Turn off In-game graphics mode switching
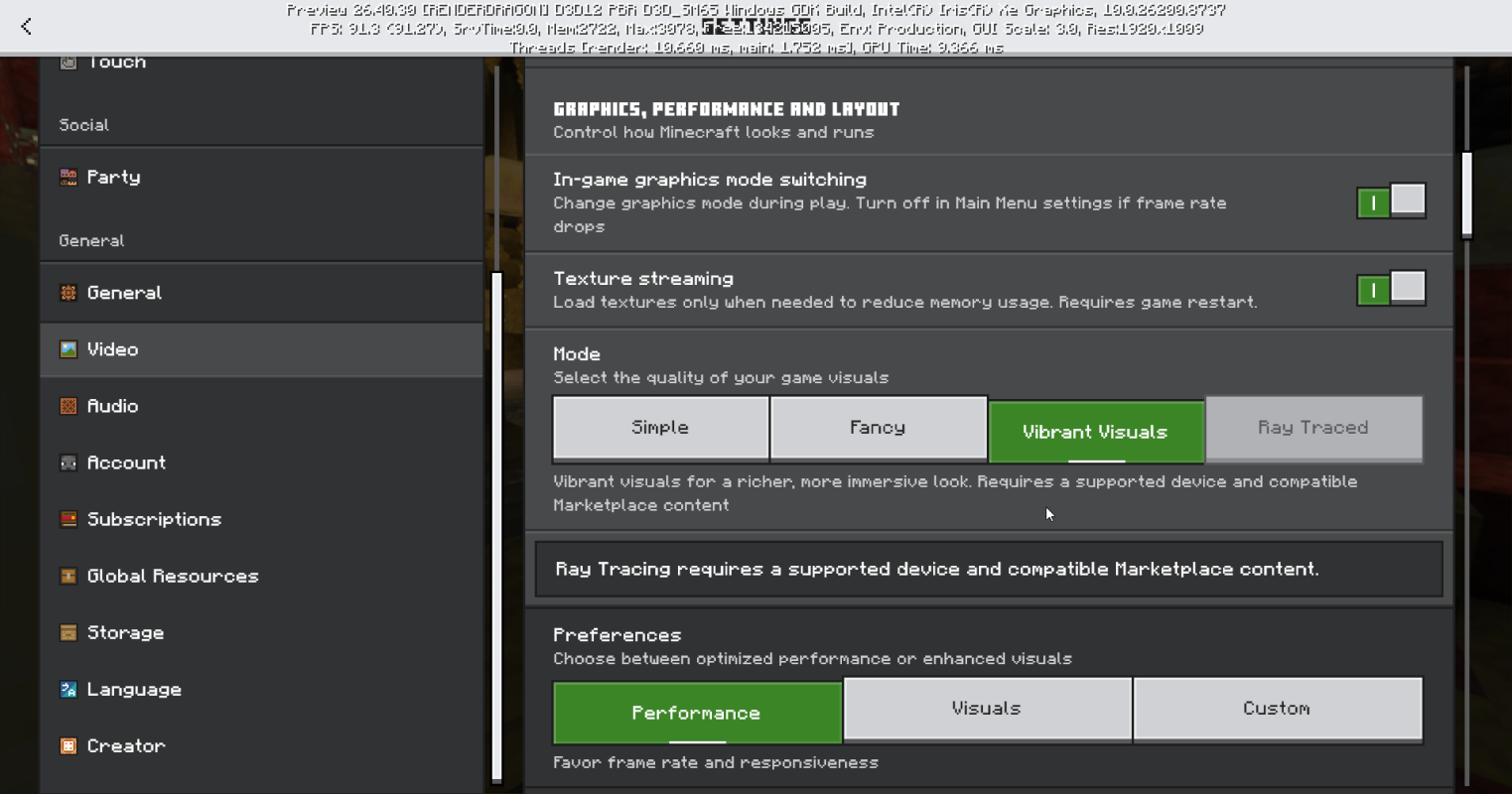Viewport: 1512px width, 794px height. (1391, 201)
